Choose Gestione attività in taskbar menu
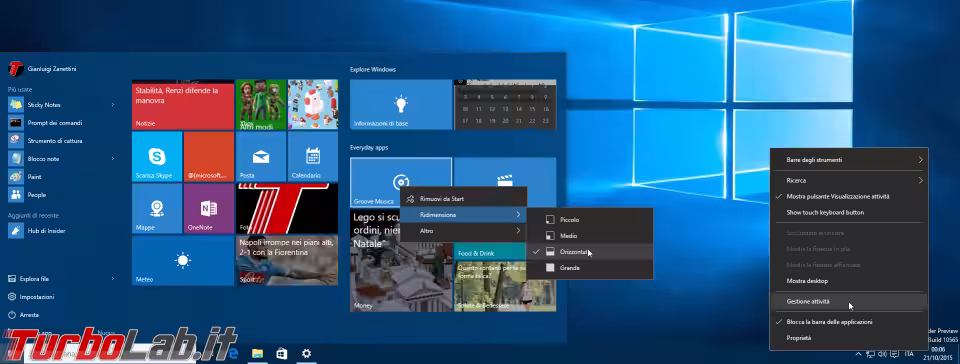The image size is (960, 364). click(x=849, y=302)
